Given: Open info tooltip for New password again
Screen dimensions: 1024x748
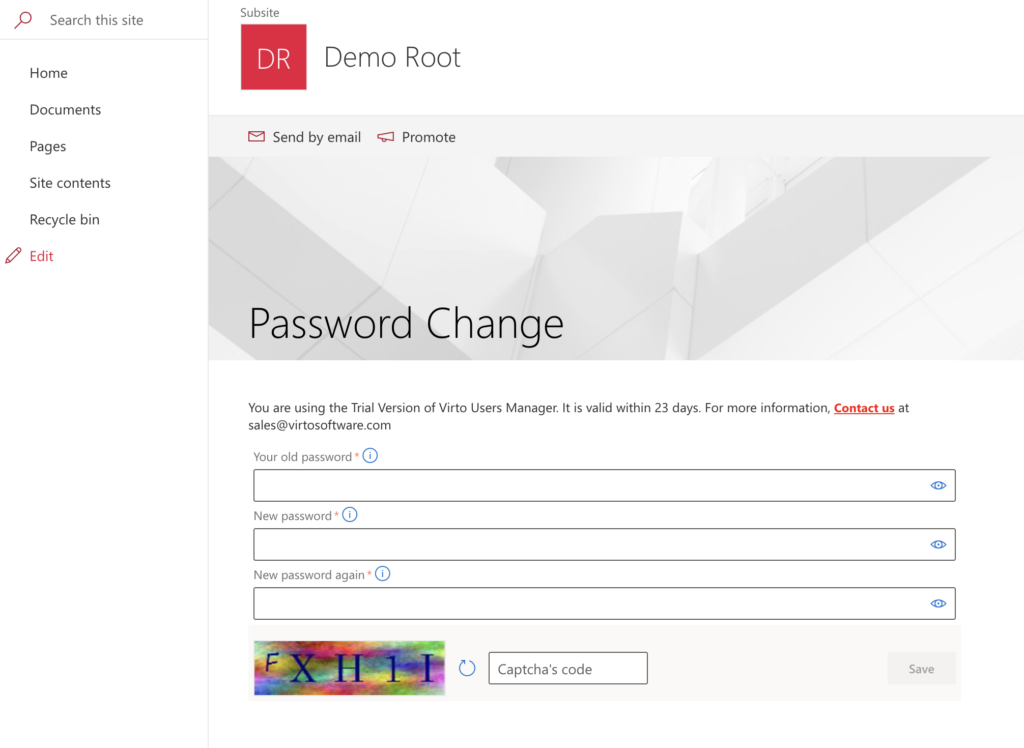Looking at the screenshot, I should [382, 574].
